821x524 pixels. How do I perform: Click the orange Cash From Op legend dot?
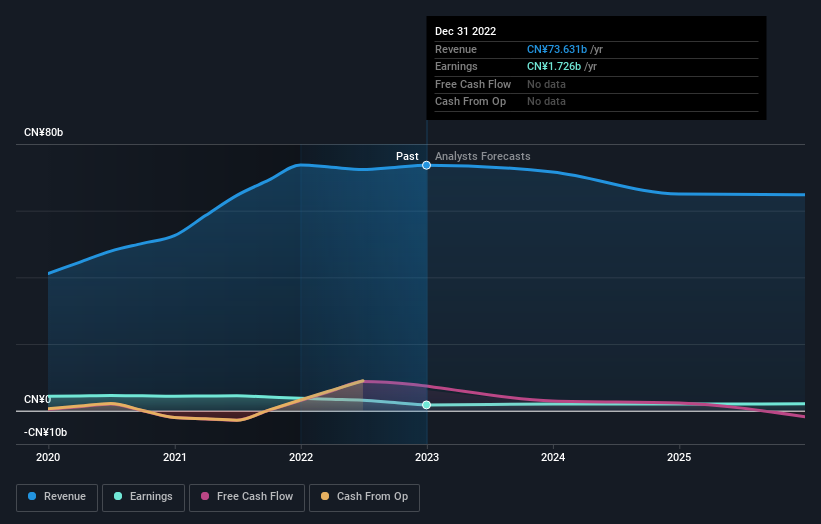(325, 496)
